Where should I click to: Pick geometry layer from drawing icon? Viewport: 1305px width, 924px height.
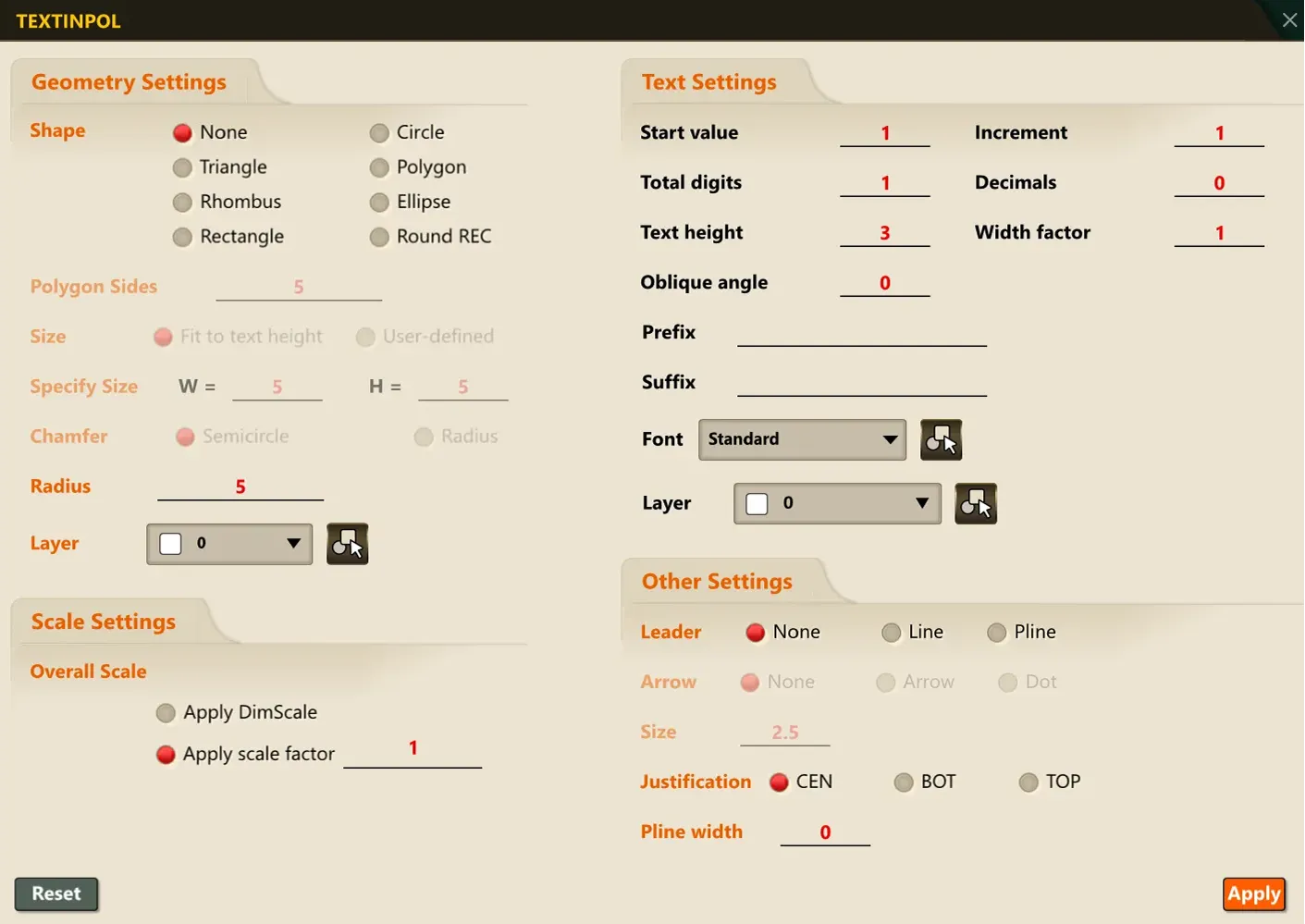click(x=348, y=544)
